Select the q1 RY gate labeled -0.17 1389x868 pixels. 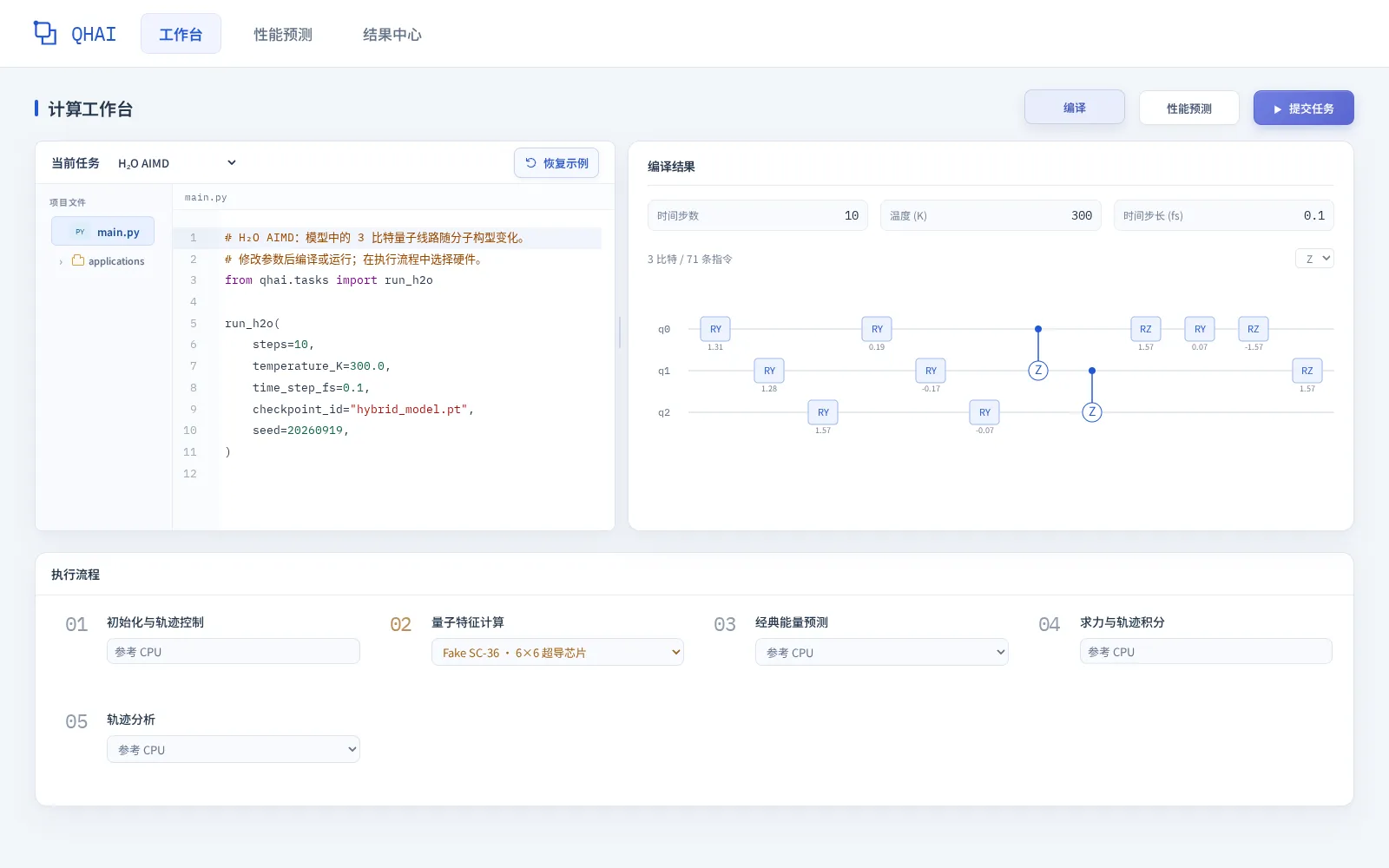pos(931,371)
